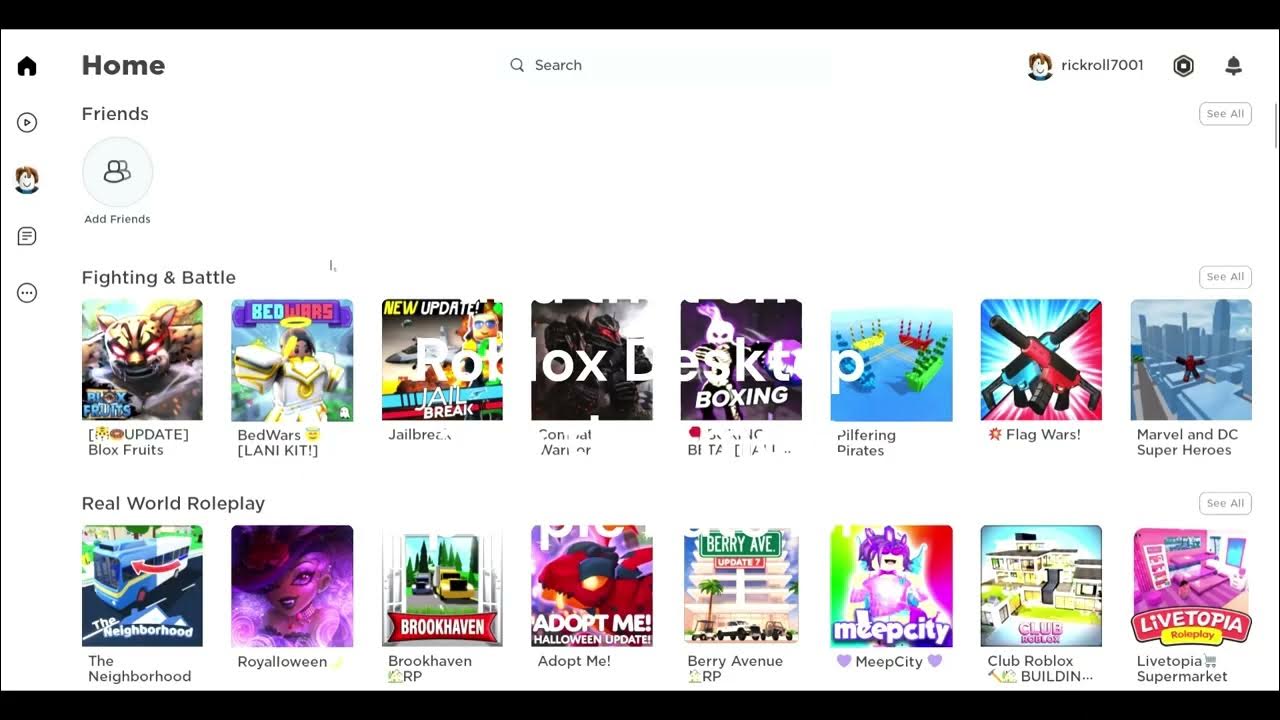Click the Adopt Me! title text
The image size is (1280, 720).
(574, 661)
